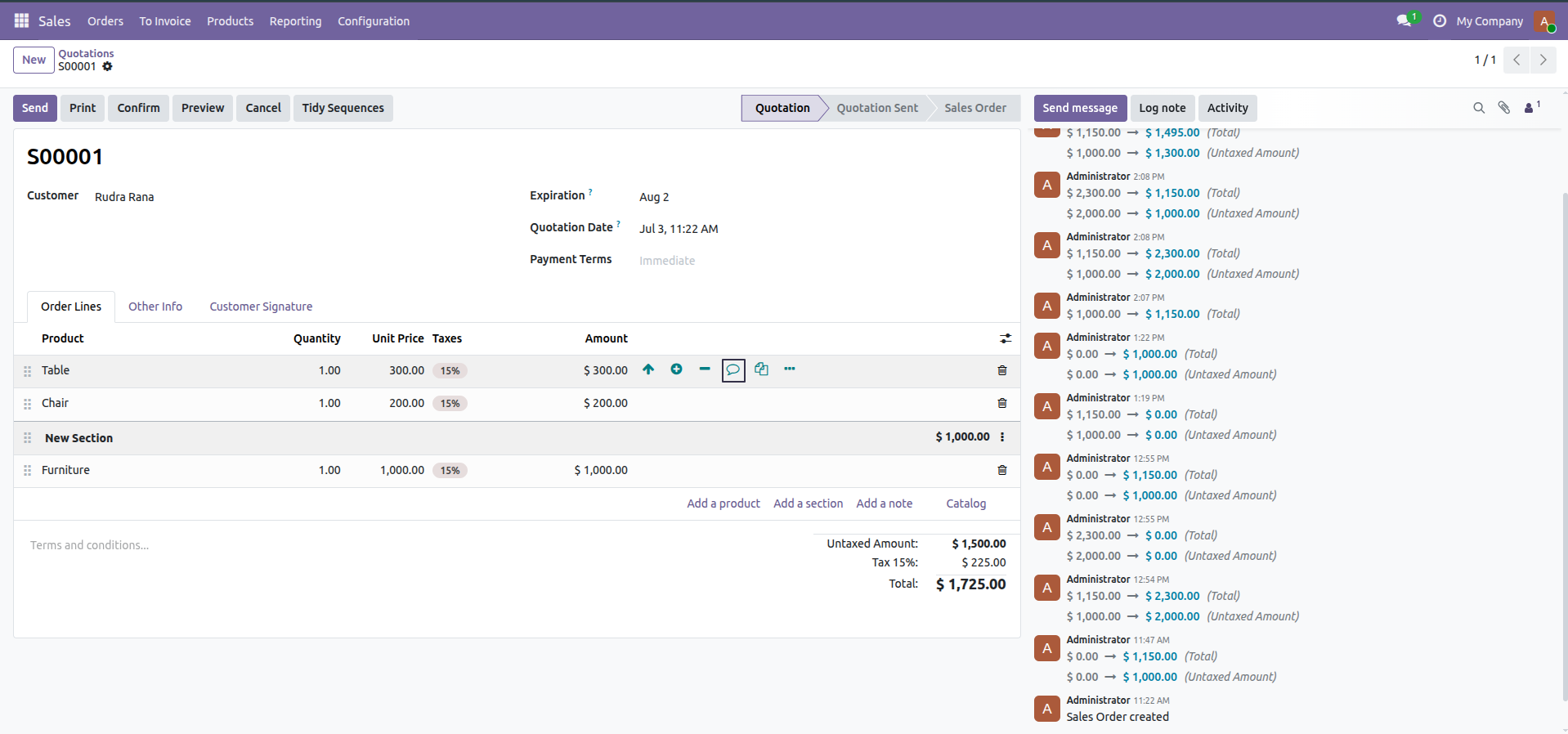Click the 15% tax tag on Furniture row
The image size is (1568, 734).
450,471
